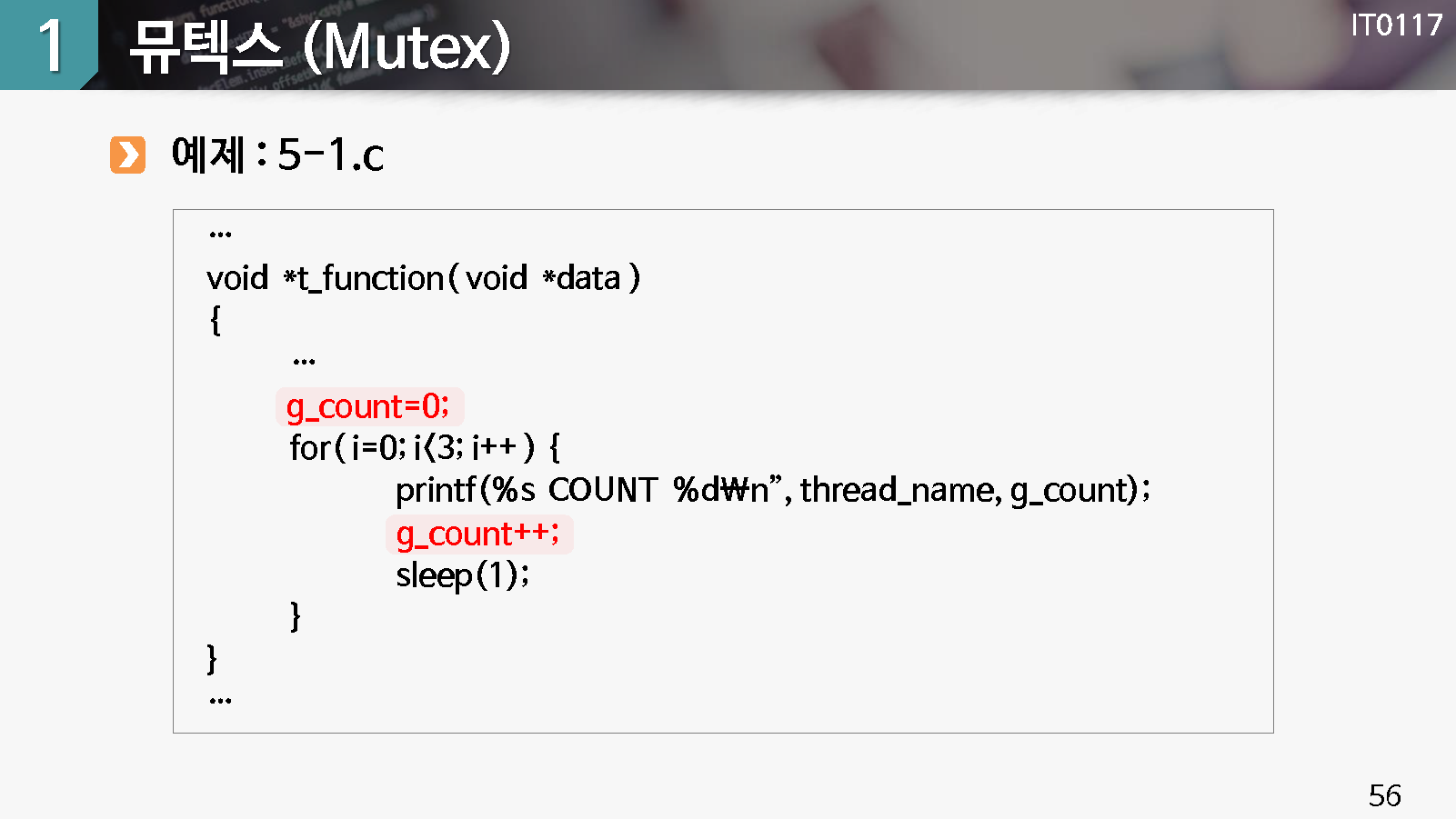Click the orange chevron bullet icon
The image size is (1456, 819).
point(127,155)
